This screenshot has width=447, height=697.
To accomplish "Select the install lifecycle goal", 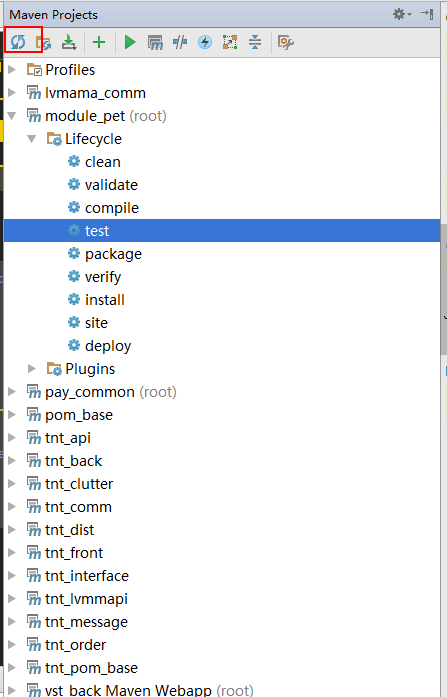I will 96,300.
